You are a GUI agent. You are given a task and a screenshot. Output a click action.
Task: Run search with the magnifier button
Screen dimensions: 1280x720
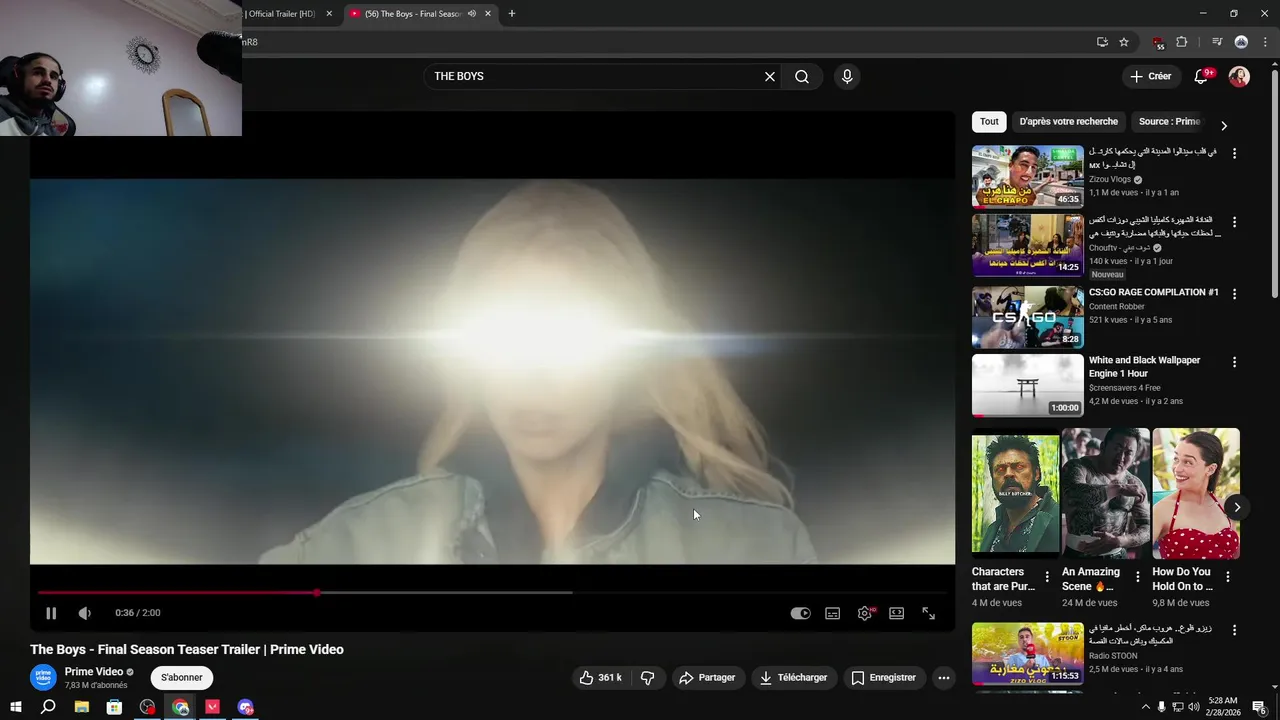coord(802,76)
